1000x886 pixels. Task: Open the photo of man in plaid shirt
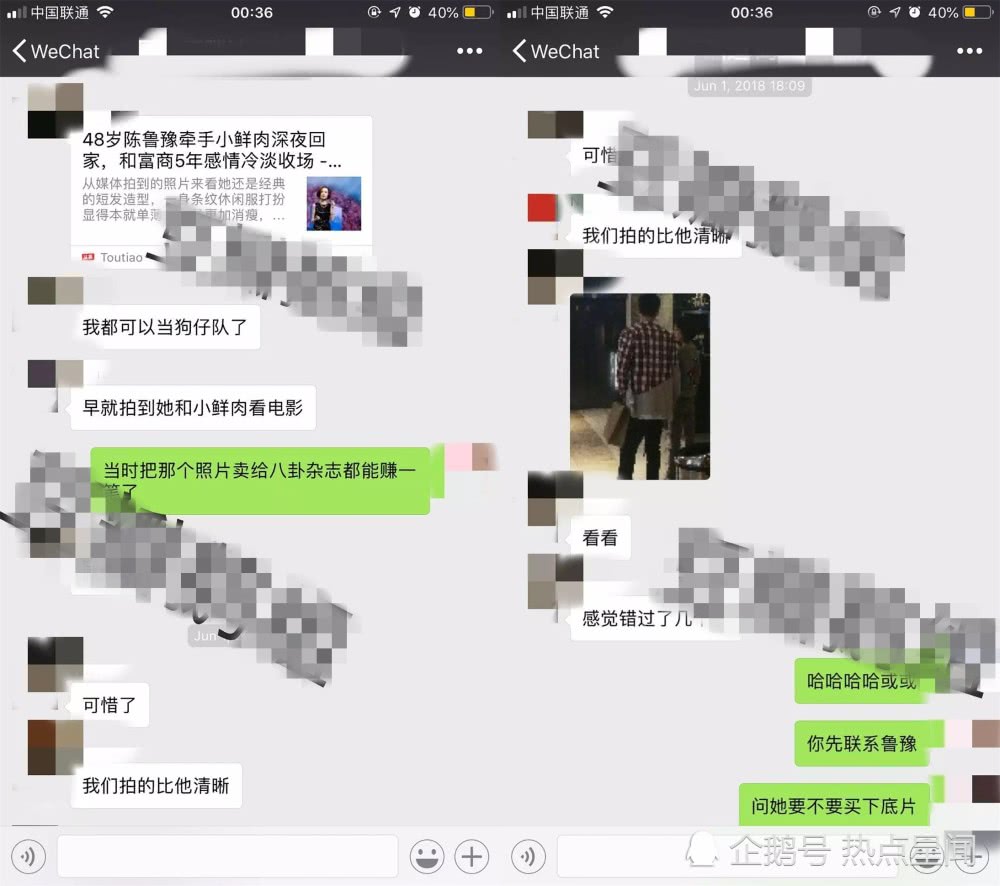[640, 386]
